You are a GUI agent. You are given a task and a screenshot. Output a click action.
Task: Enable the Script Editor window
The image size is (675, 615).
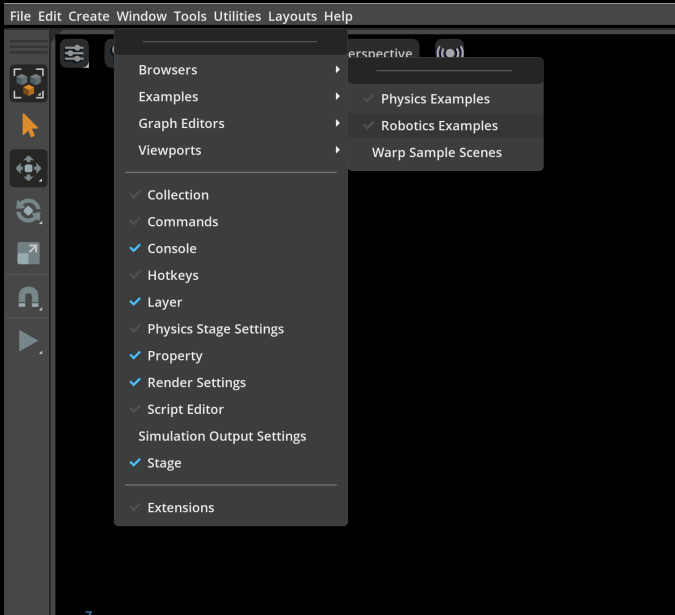coord(185,409)
